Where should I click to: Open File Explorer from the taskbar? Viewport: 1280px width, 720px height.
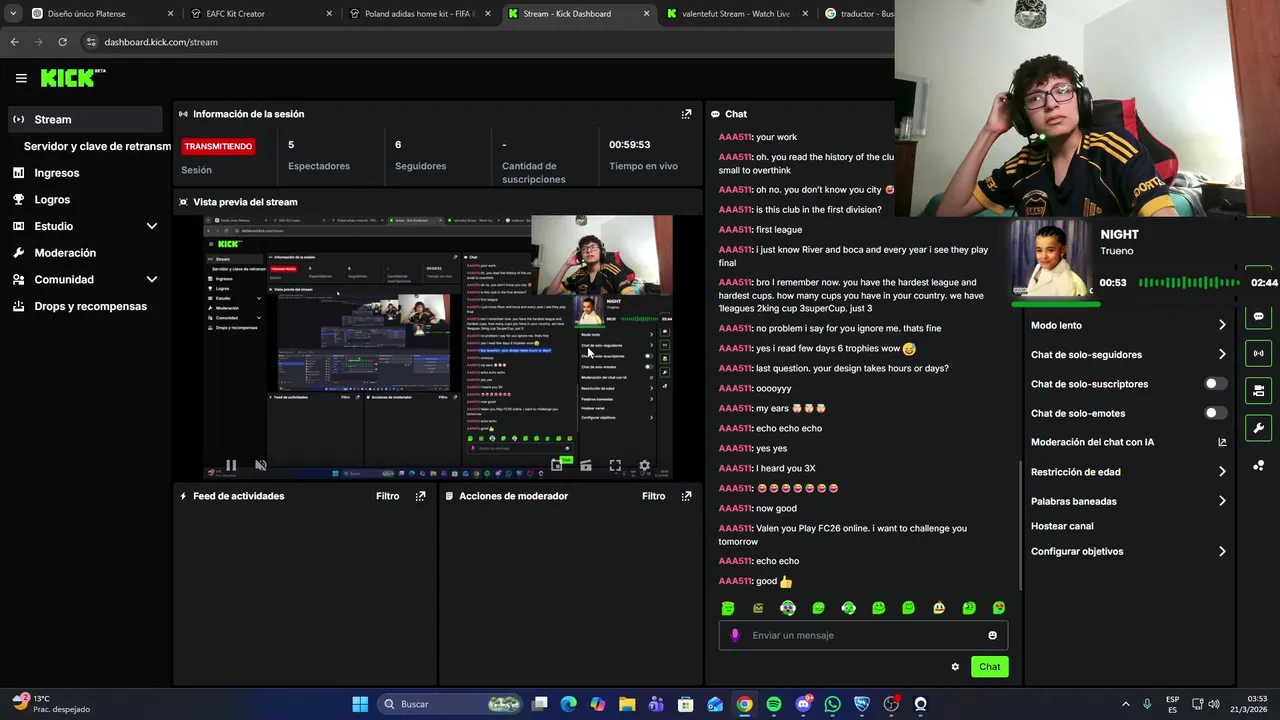click(x=627, y=704)
